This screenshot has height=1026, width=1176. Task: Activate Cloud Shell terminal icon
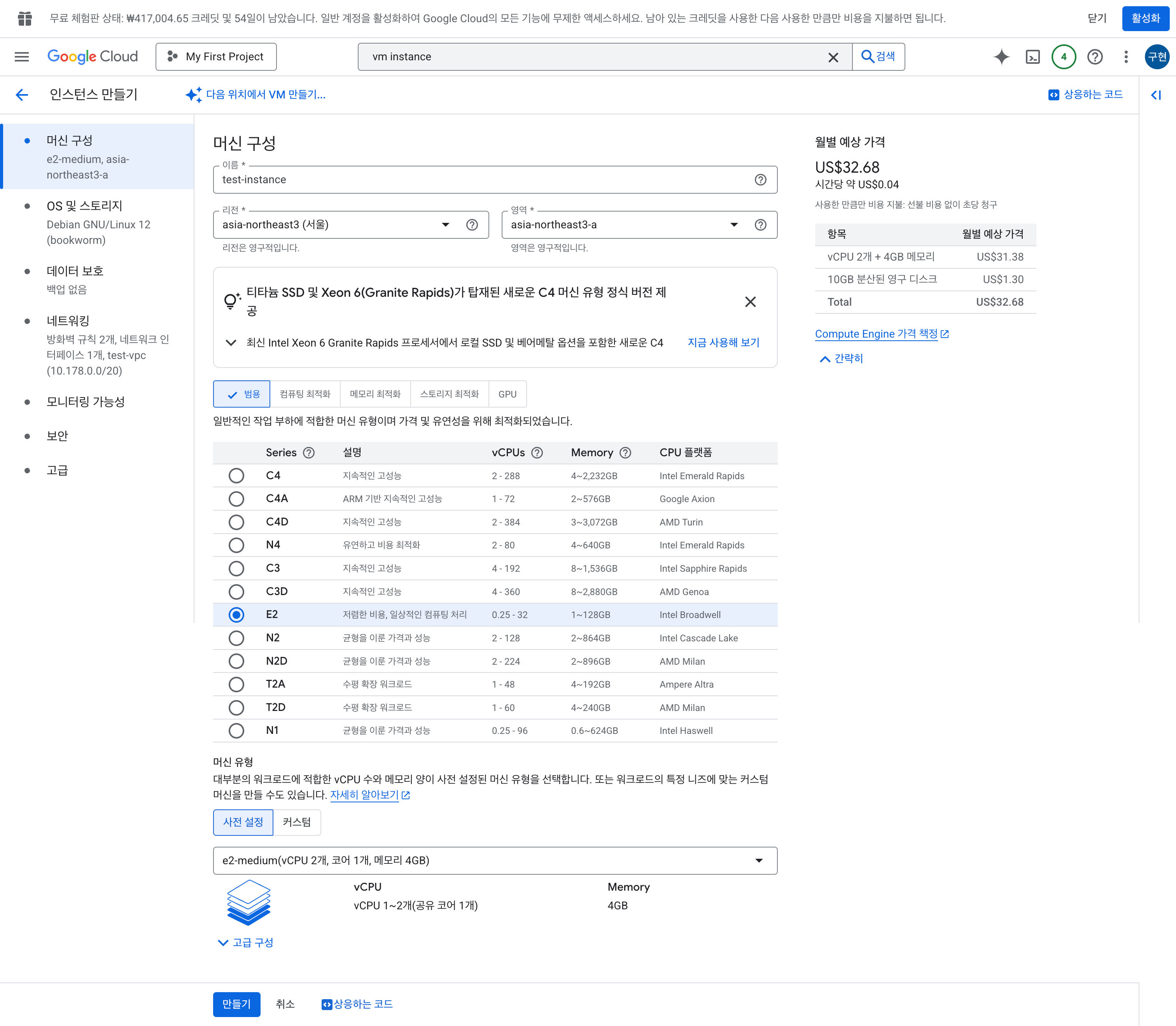tap(1032, 57)
